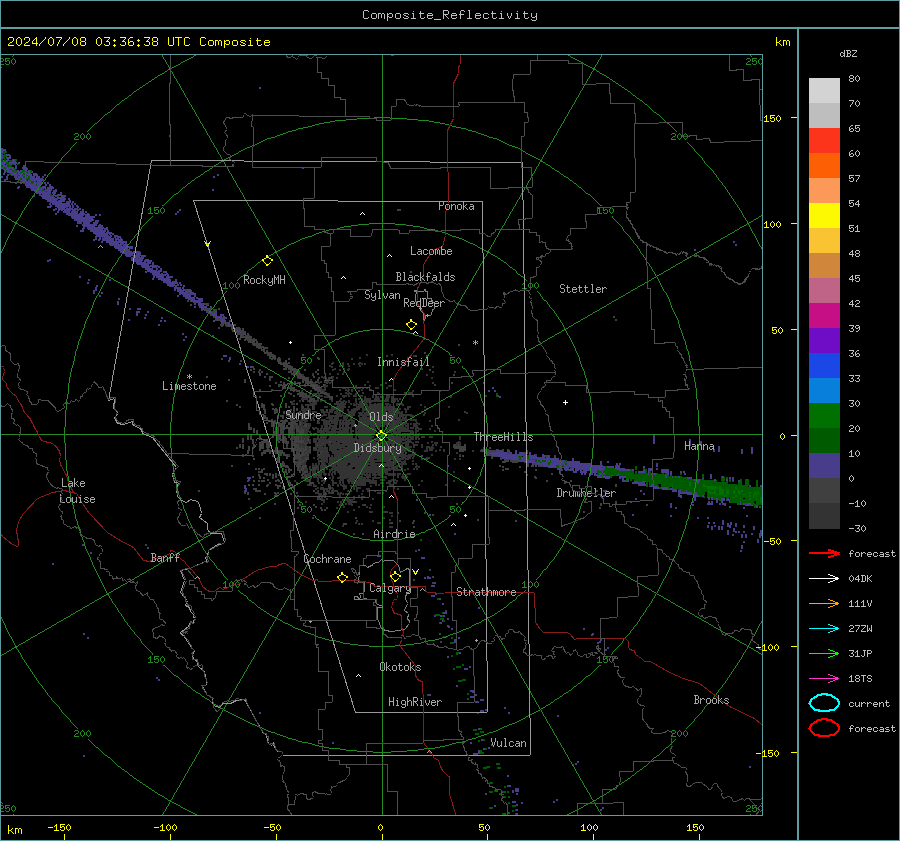Image resolution: width=900 pixels, height=841 pixels.
Task: Click the Ponoka label
Action: (456, 206)
